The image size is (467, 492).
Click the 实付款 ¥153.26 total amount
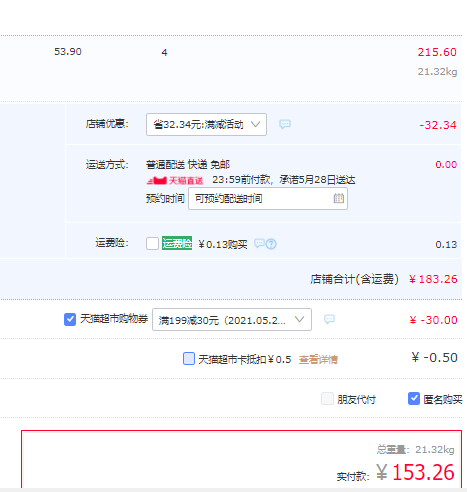(x=415, y=472)
